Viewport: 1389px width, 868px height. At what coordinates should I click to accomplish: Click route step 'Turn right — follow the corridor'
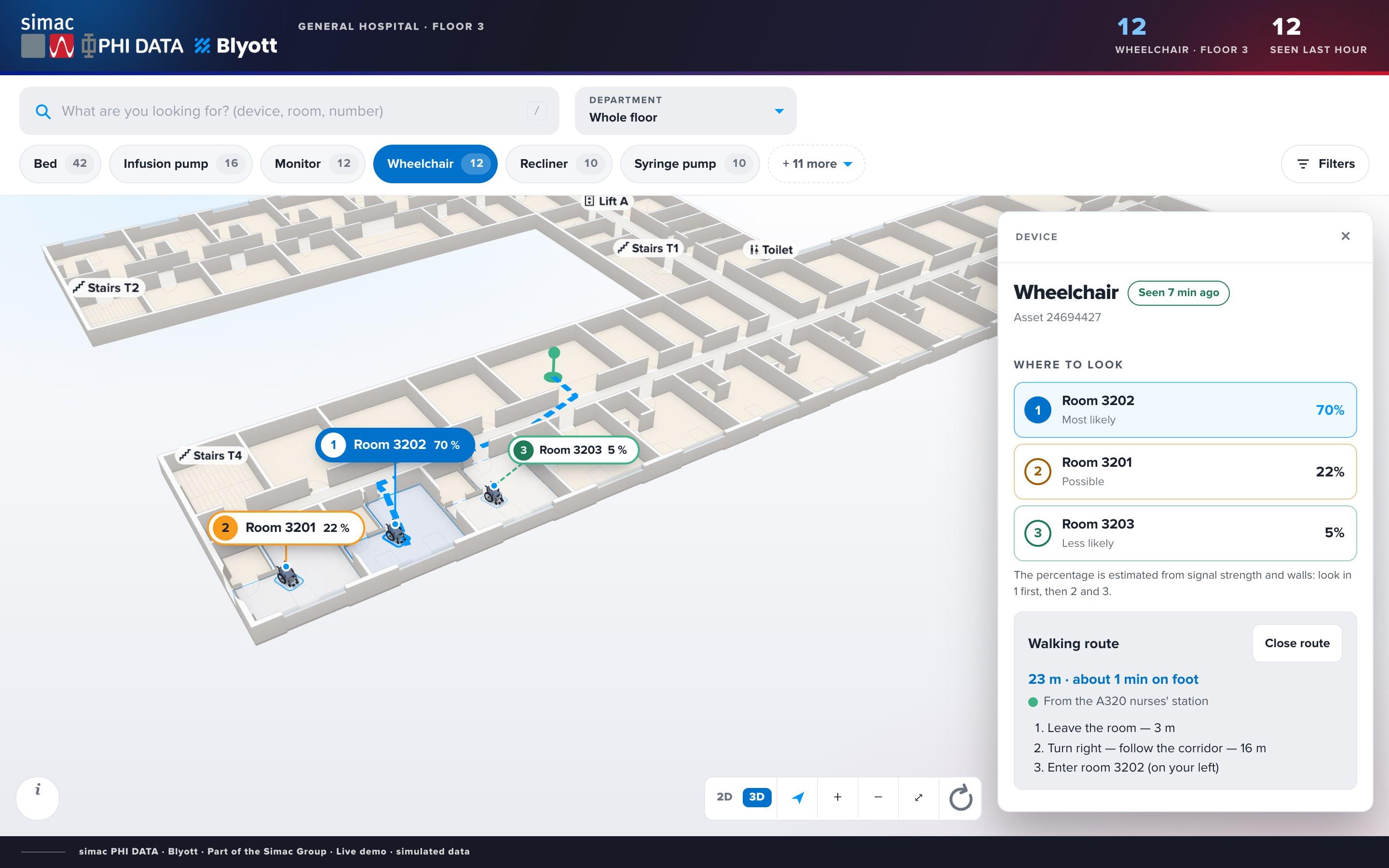pyautogui.click(x=1150, y=748)
